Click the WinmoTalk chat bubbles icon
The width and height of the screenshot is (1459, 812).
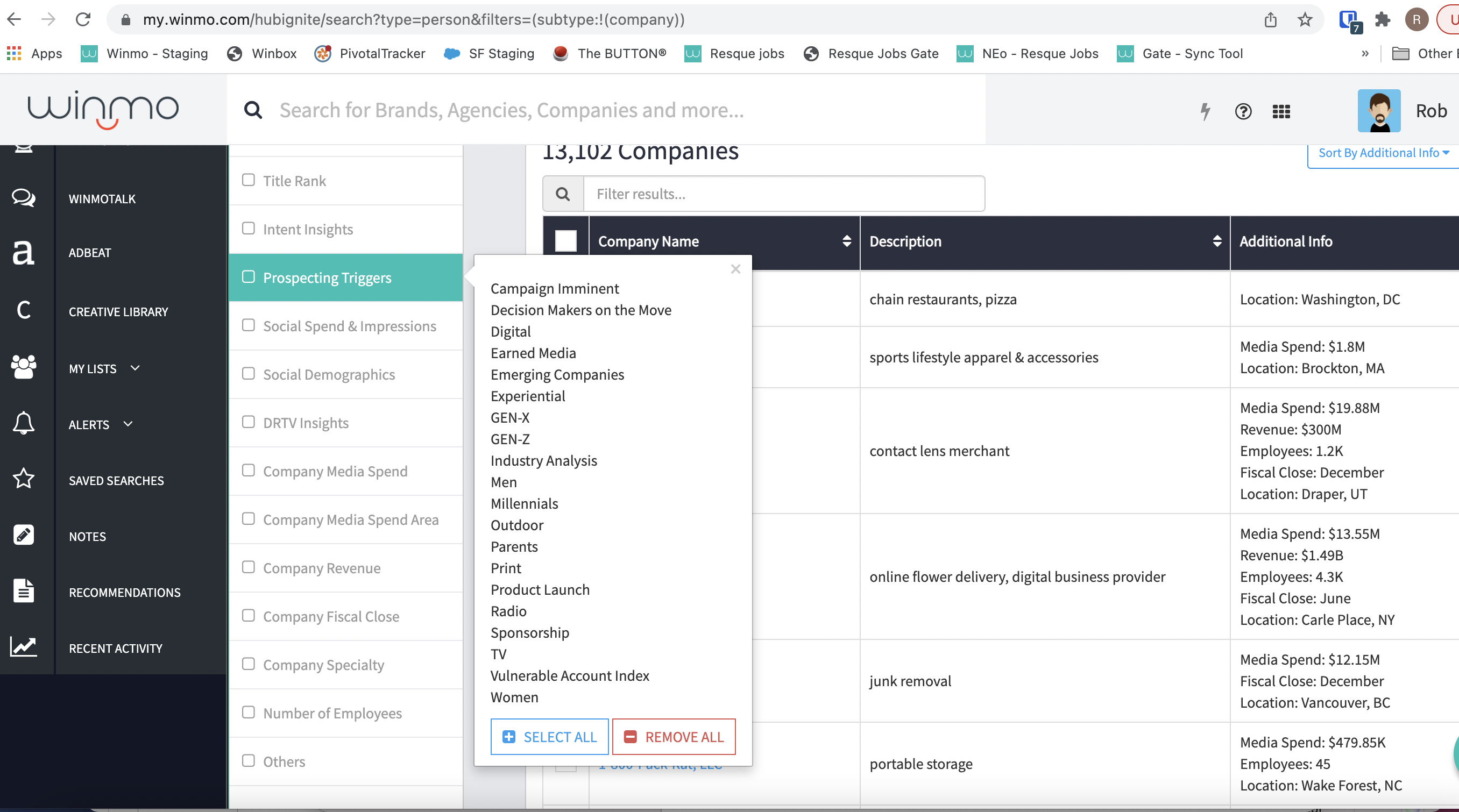pyautogui.click(x=24, y=198)
